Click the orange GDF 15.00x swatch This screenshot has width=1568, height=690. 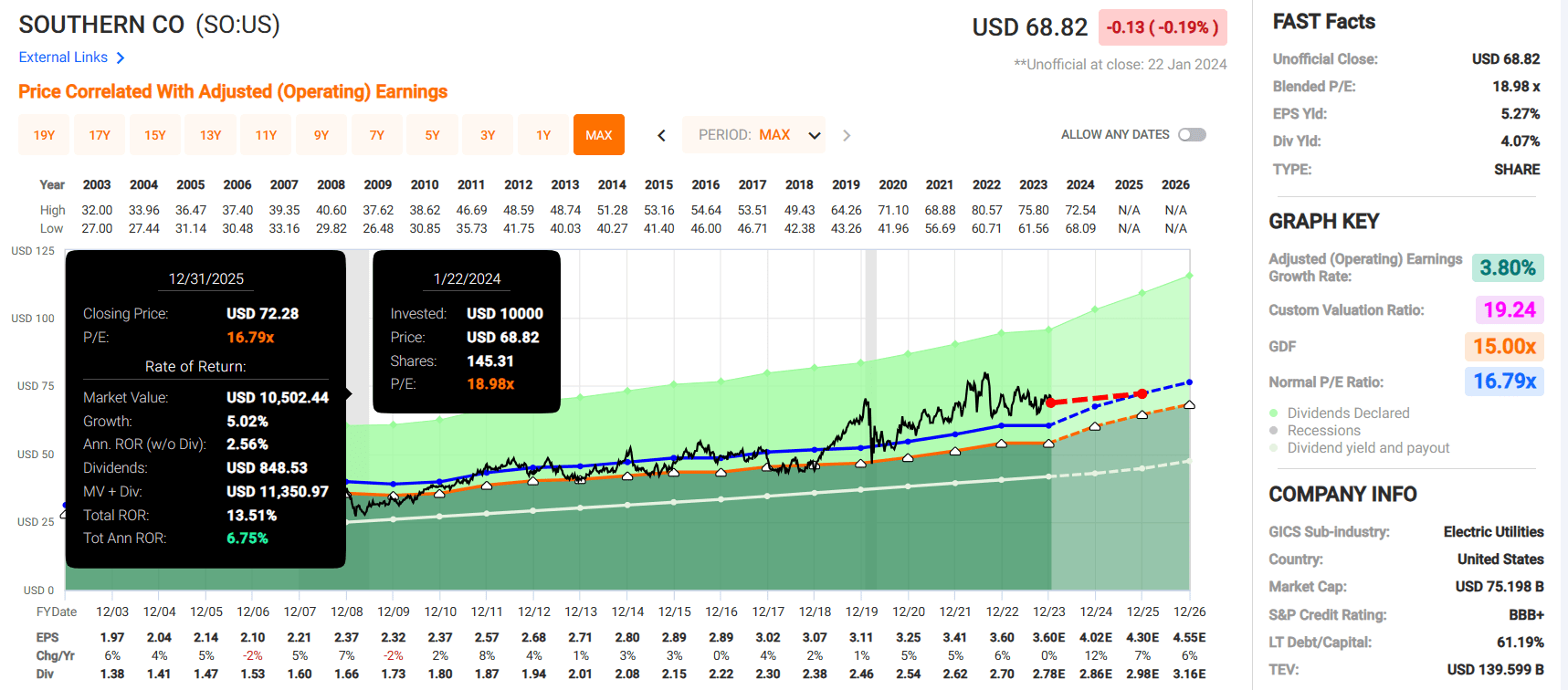point(1504,347)
